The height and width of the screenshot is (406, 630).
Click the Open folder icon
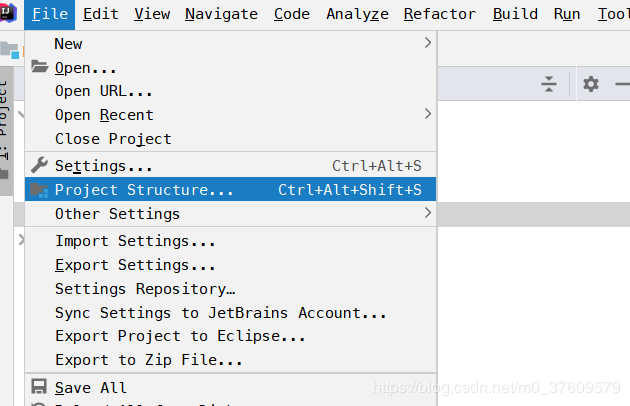click(39, 67)
